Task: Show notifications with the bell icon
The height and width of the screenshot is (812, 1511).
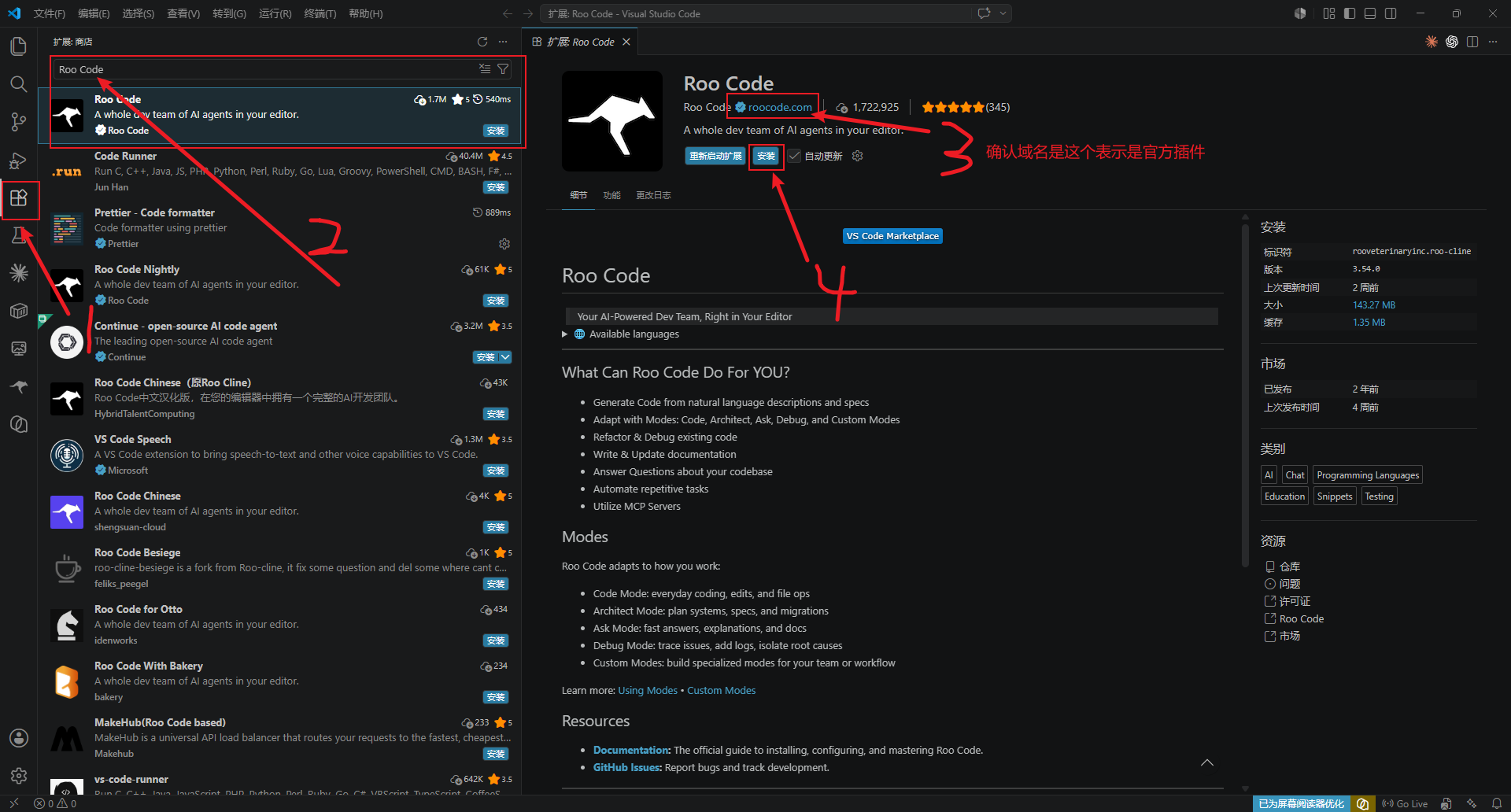Action: coord(1497,803)
